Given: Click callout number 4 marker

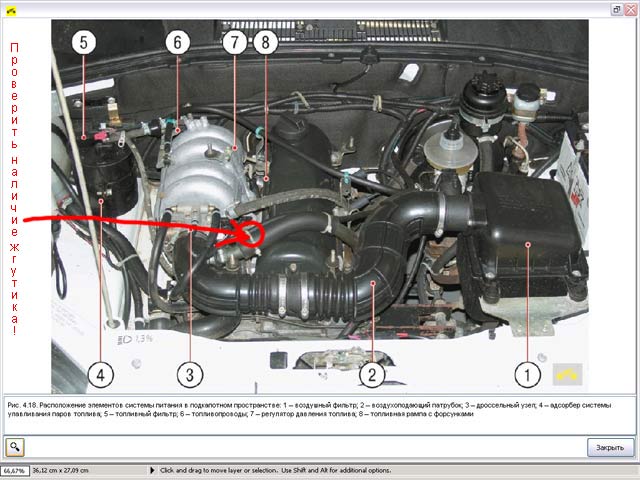Looking at the screenshot, I should (x=99, y=374).
